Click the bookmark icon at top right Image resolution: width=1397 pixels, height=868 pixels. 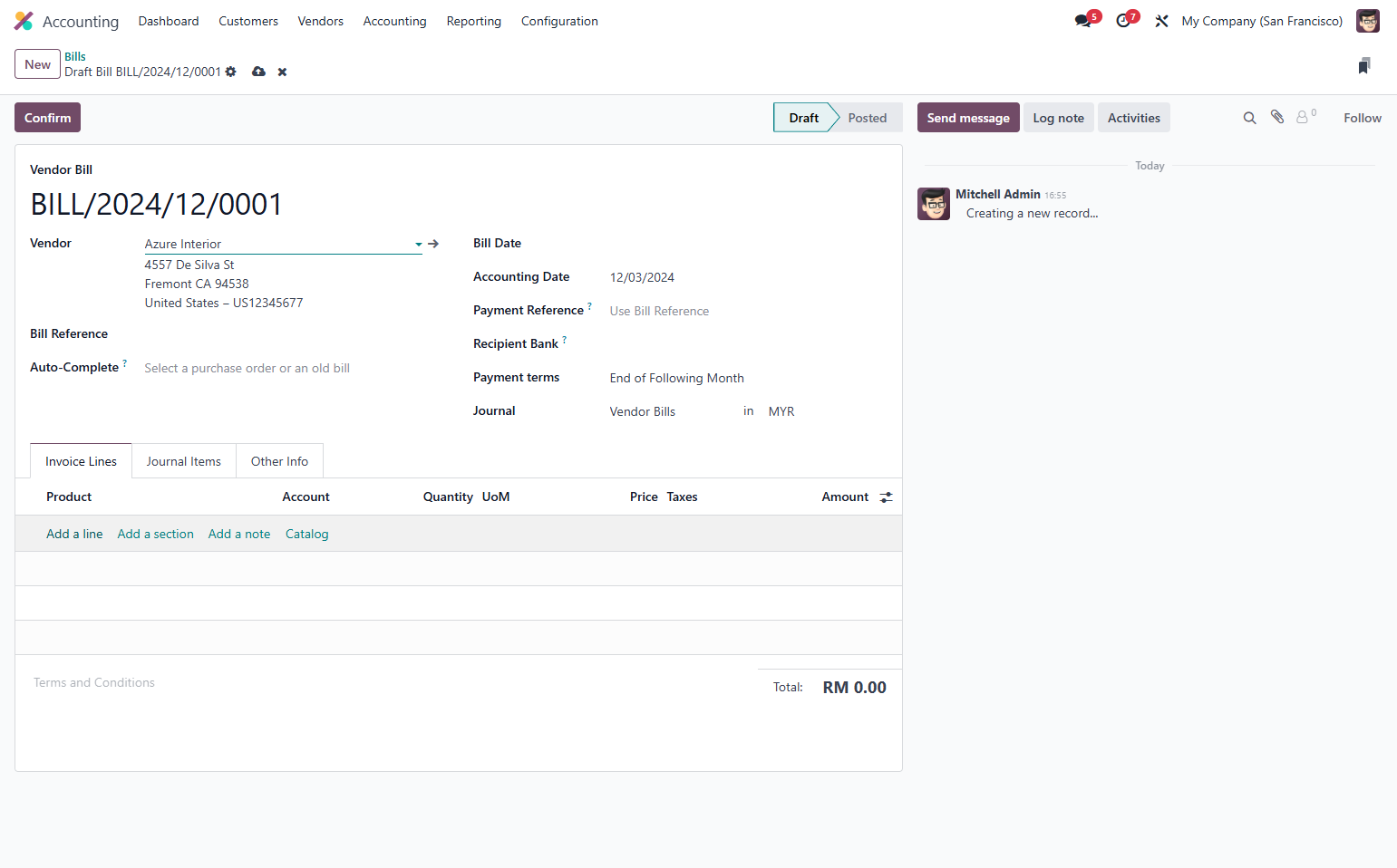1364,65
